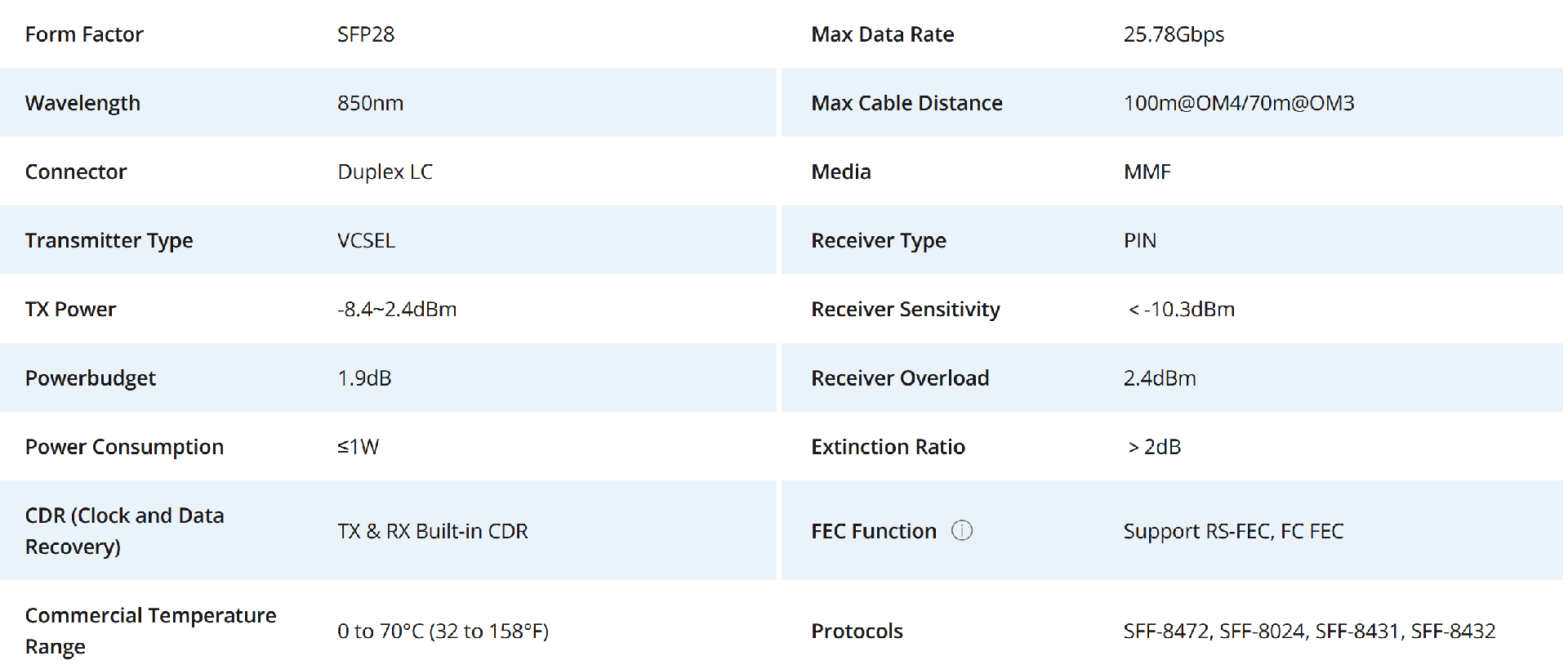Click the SFP28 value text
This screenshot has height=665, width=1568.
pos(366,34)
